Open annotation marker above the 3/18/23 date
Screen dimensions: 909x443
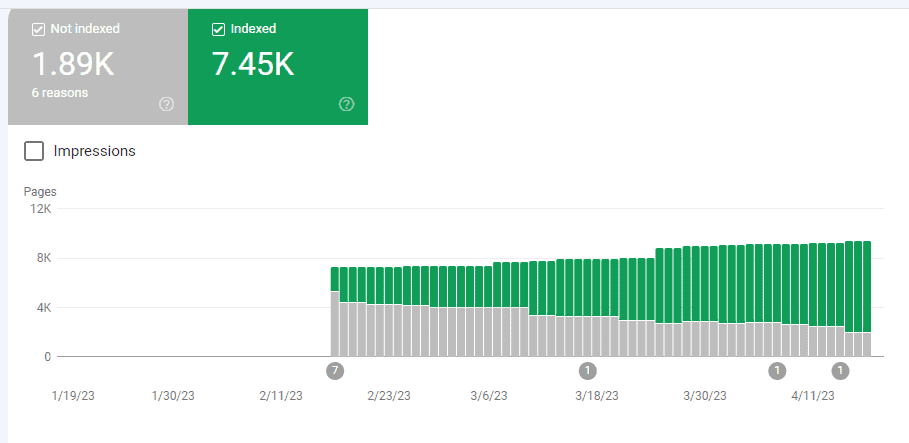point(588,371)
